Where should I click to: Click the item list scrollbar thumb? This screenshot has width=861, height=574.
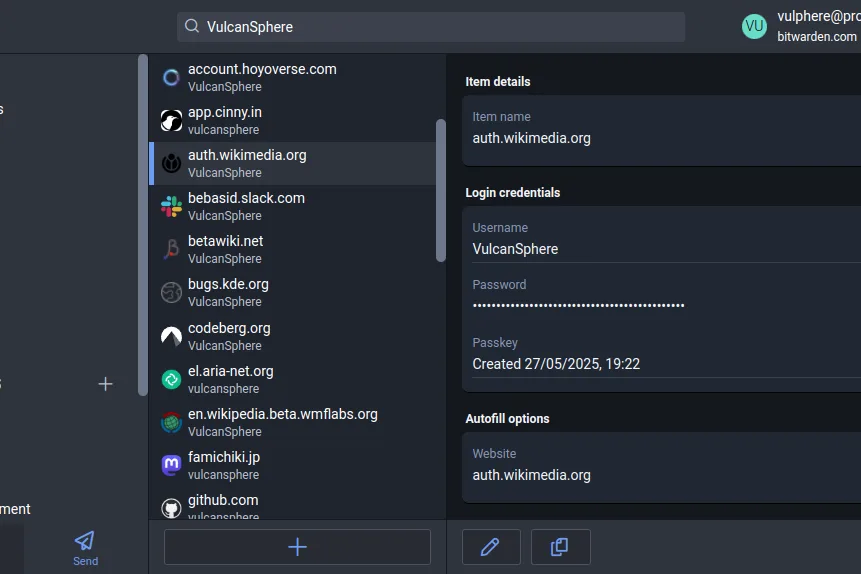click(x=440, y=191)
